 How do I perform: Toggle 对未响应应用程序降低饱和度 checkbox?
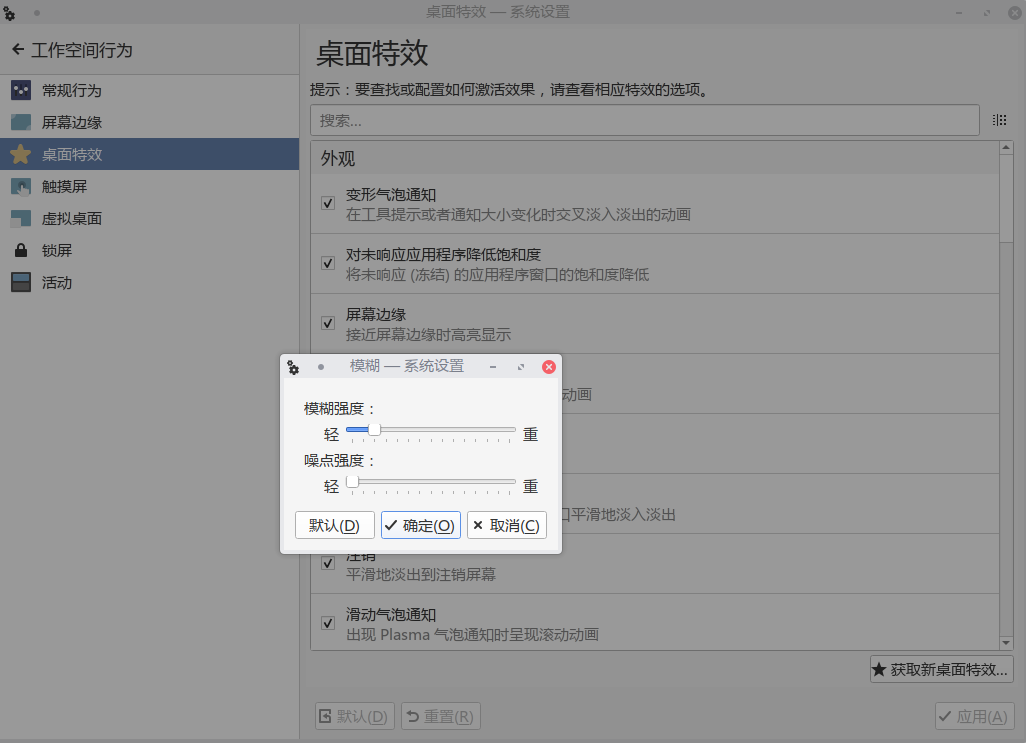(x=328, y=264)
